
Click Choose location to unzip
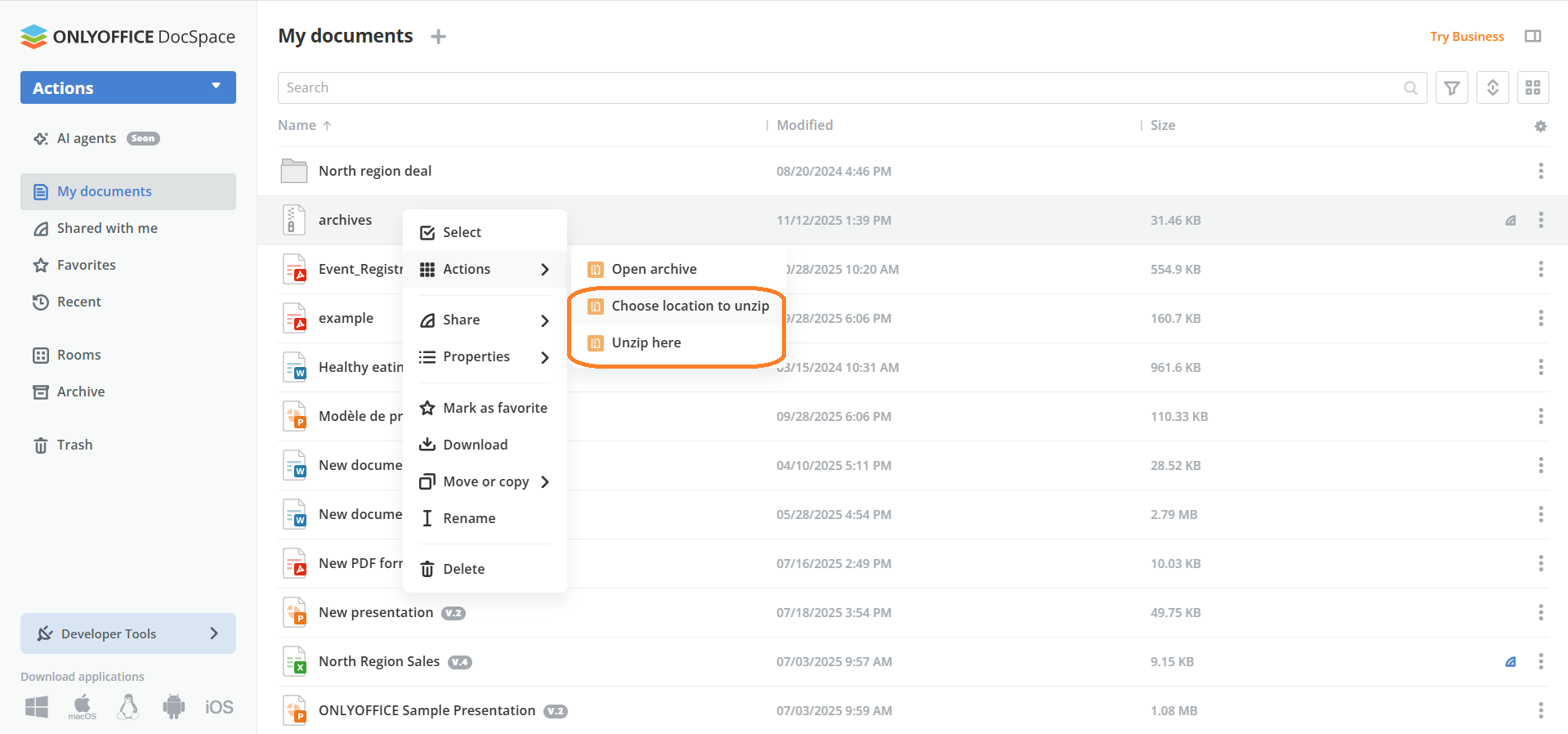[678, 306]
